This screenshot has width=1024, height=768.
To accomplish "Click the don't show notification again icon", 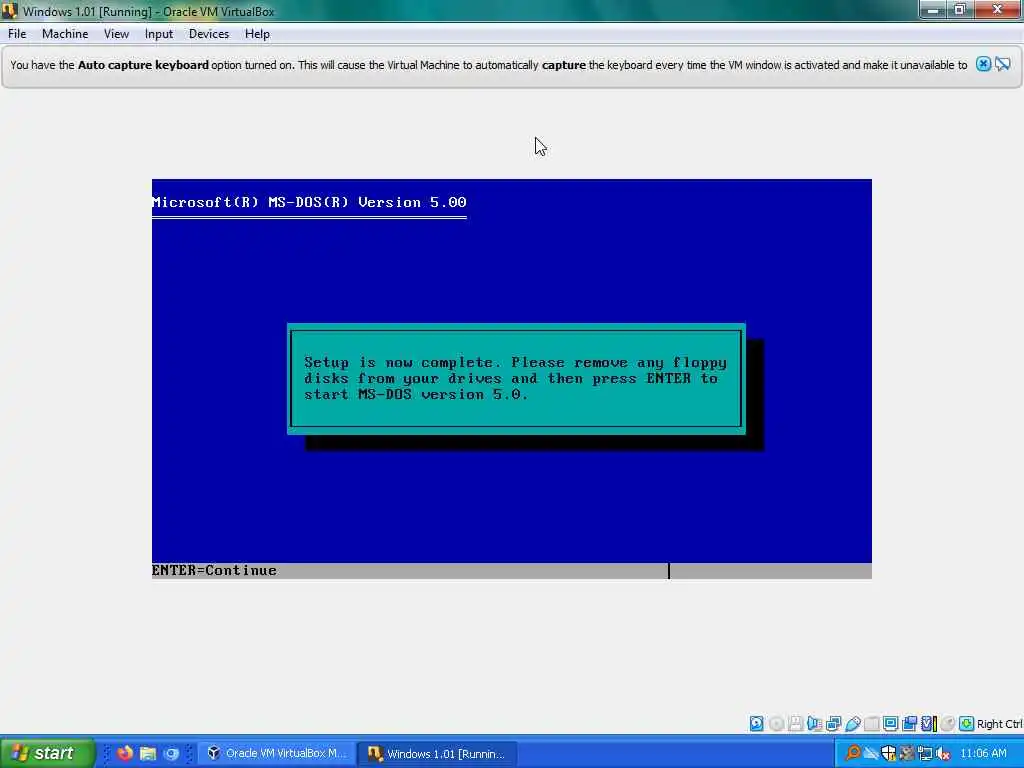I will (x=1003, y=64).
